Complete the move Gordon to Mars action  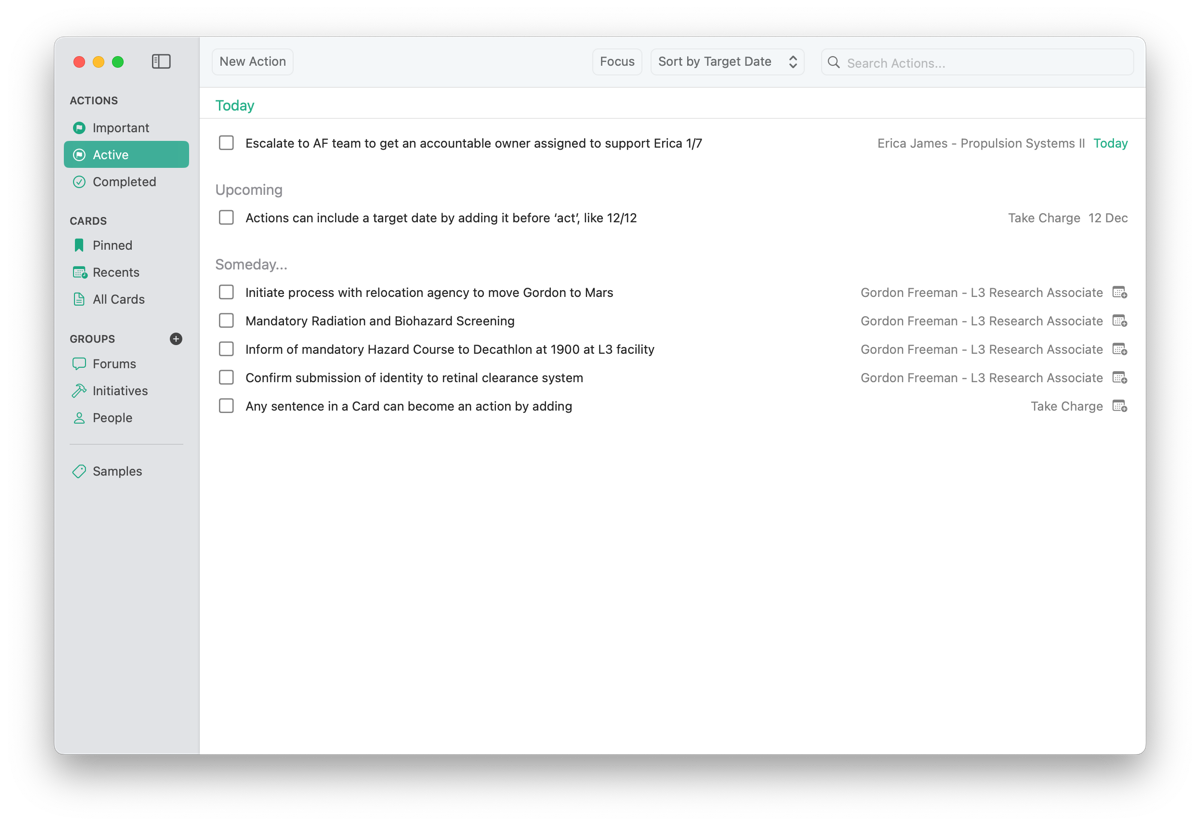tap(227, 292)
